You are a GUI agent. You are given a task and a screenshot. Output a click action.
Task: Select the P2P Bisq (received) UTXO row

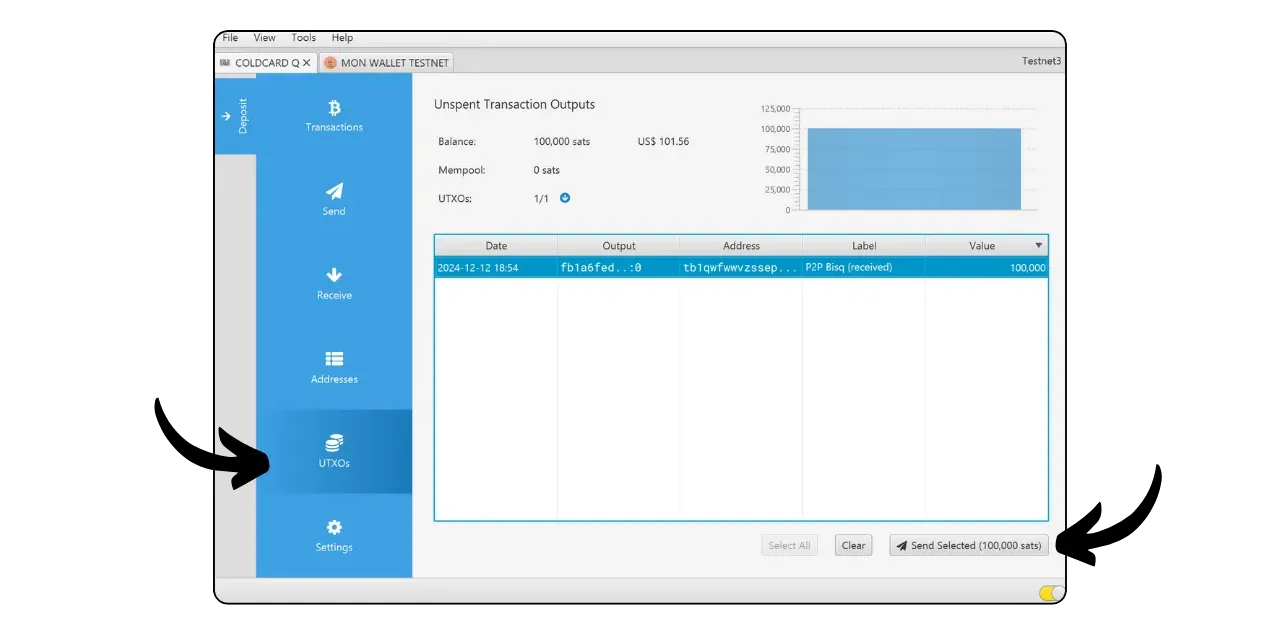point(740,268)
